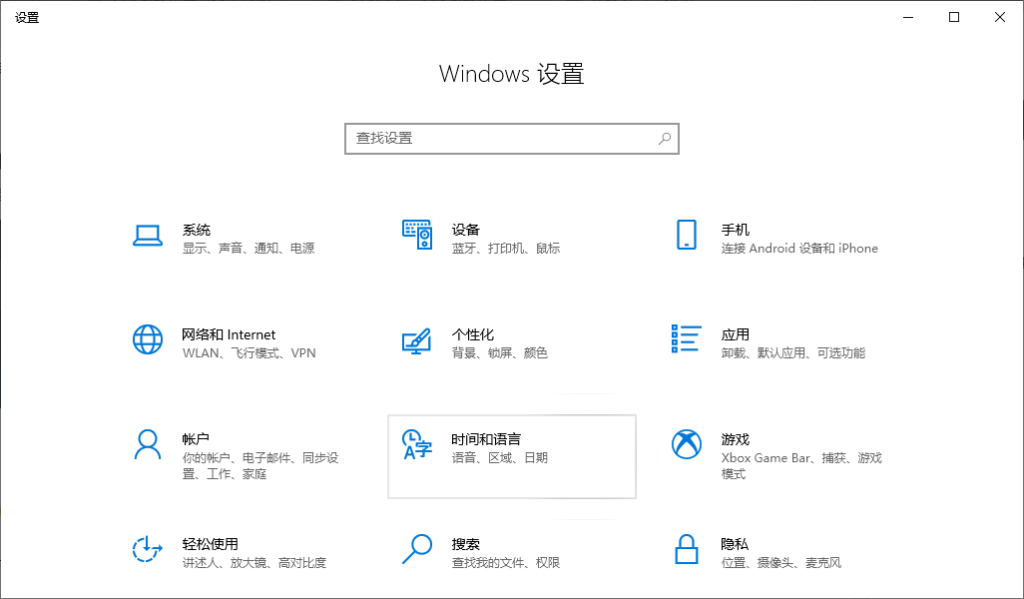Click the search magnifier in 查找设置 box
The image size is (1024, 599).
664,138
